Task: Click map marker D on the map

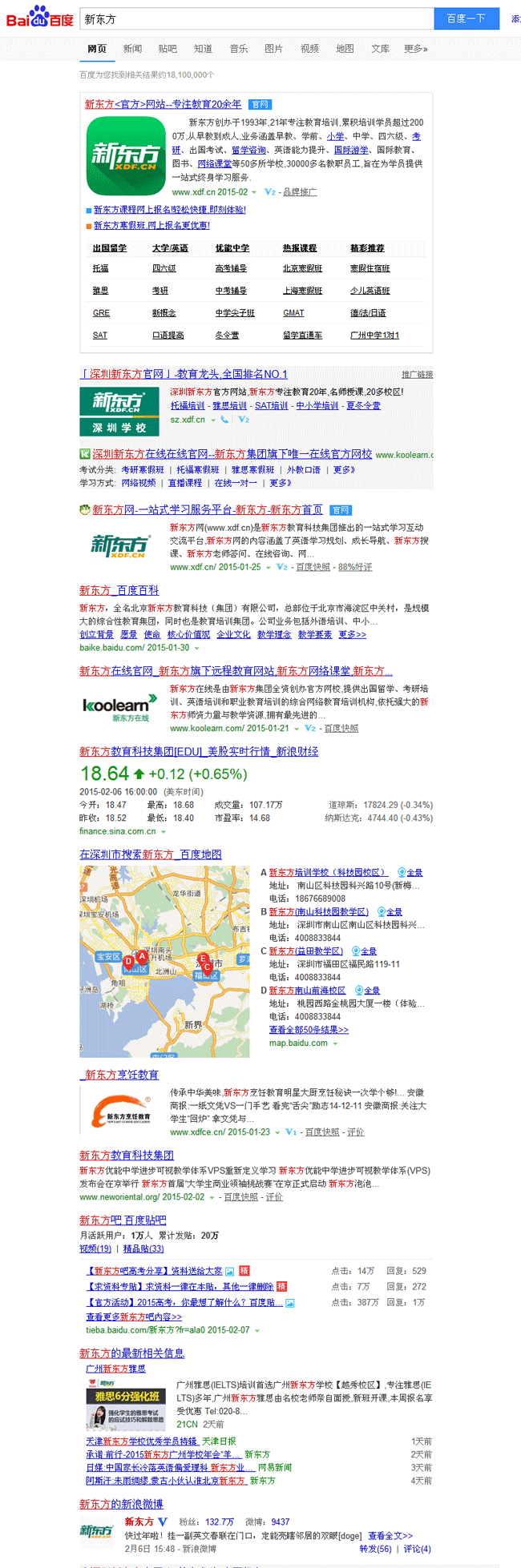Action: (129, 963)
